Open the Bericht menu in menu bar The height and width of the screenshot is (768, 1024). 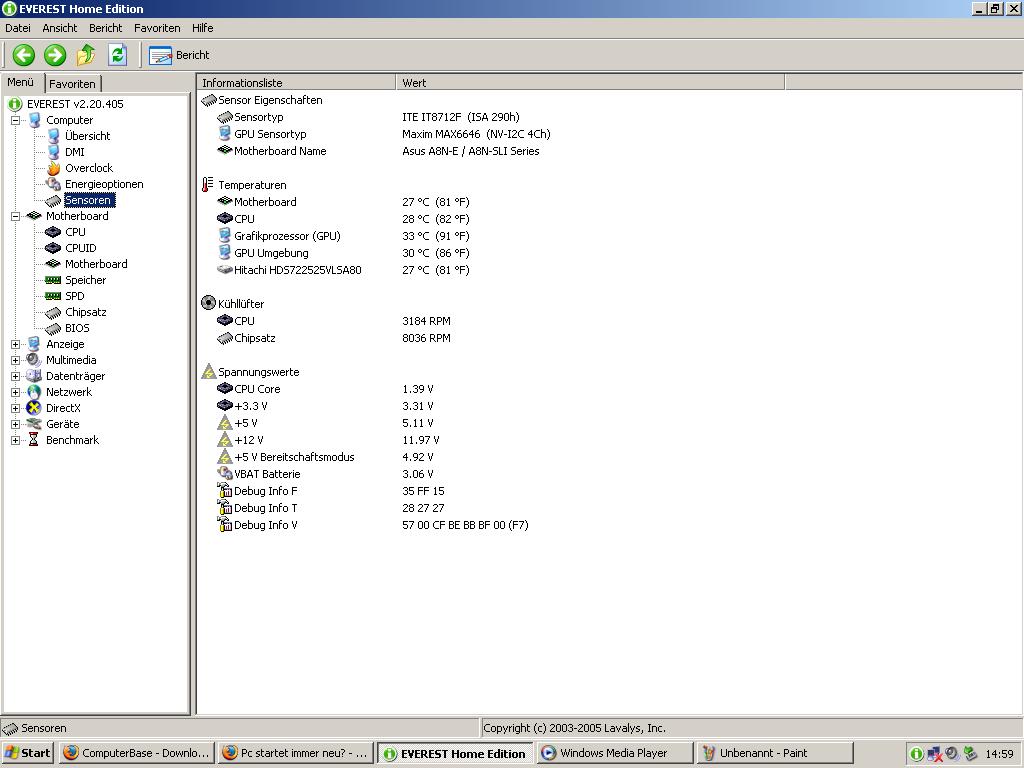[106, 28]
